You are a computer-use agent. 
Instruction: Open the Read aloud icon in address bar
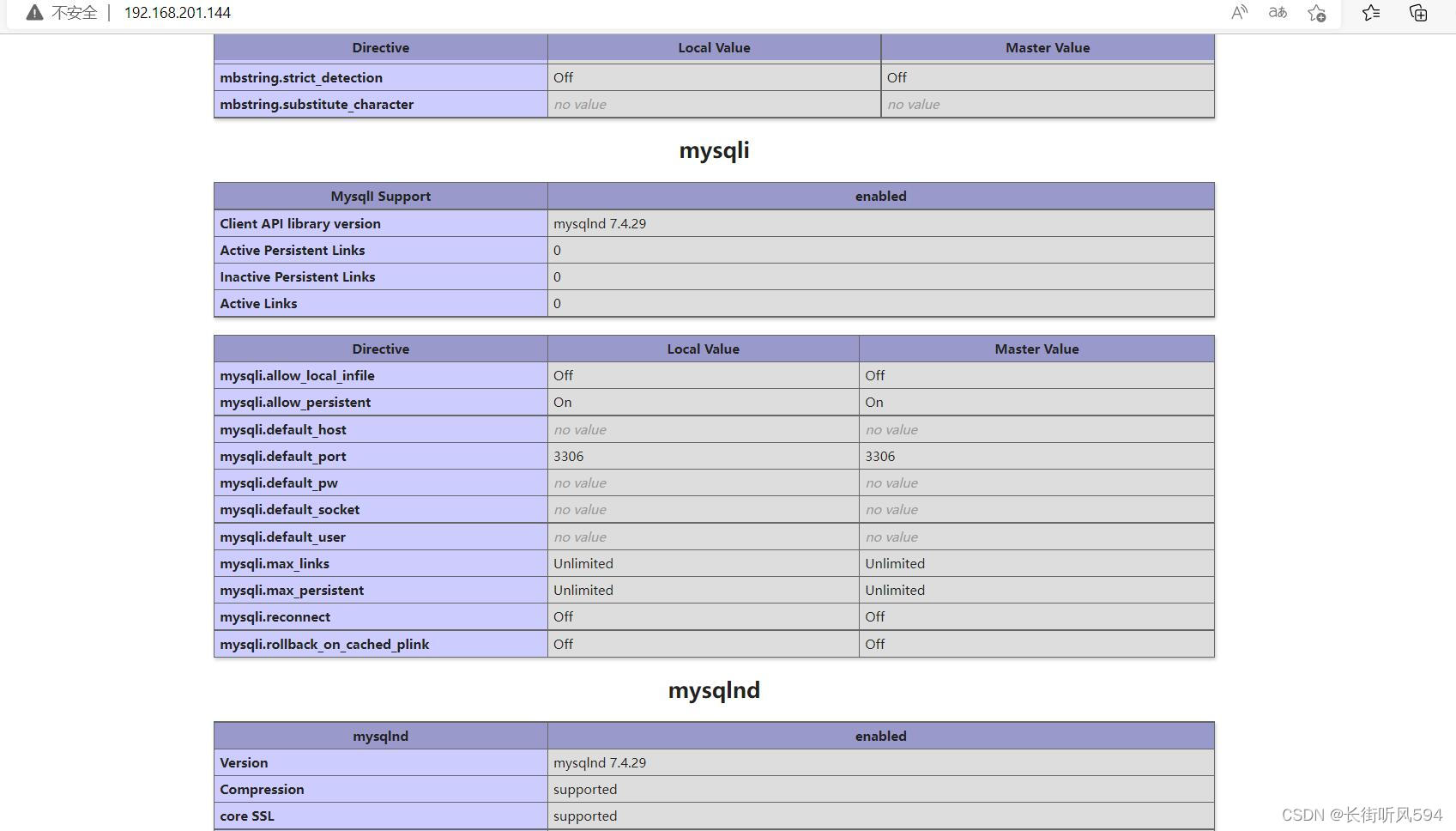tap(1239, 13)
